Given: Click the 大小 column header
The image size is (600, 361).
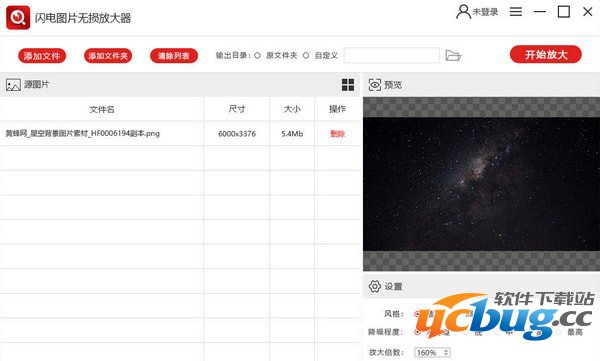Looking at the screenshot, I should (x=292, y=109).
